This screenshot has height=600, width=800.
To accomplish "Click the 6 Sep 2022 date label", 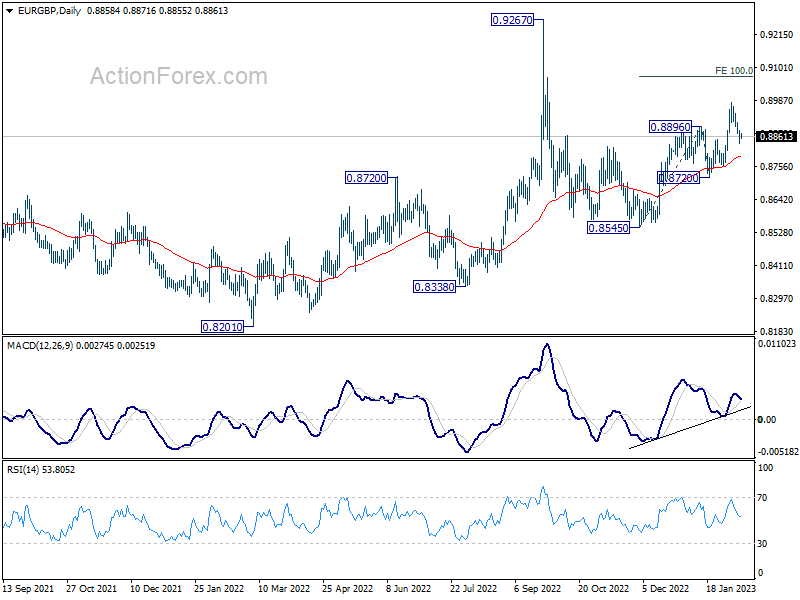I will tap(537, 588).
